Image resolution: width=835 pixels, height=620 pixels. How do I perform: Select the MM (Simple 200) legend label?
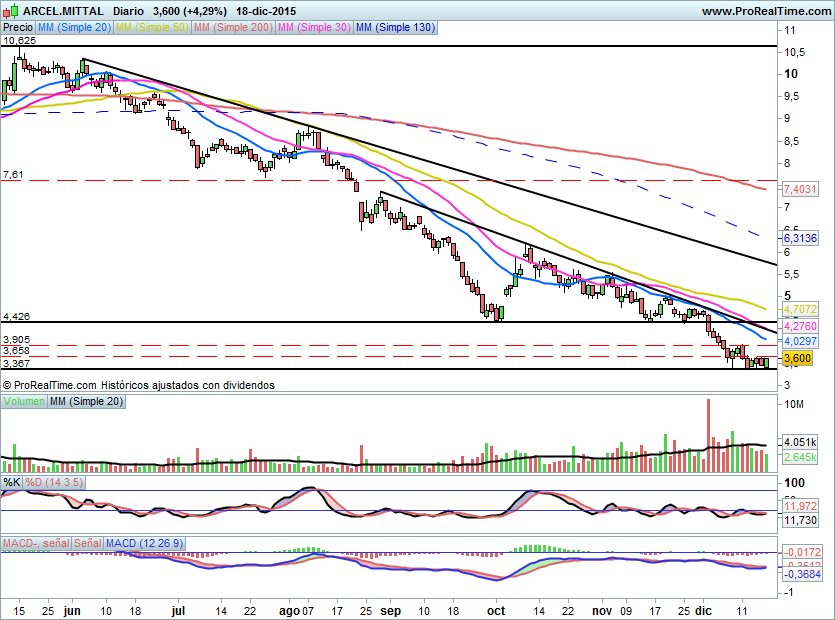233,27
